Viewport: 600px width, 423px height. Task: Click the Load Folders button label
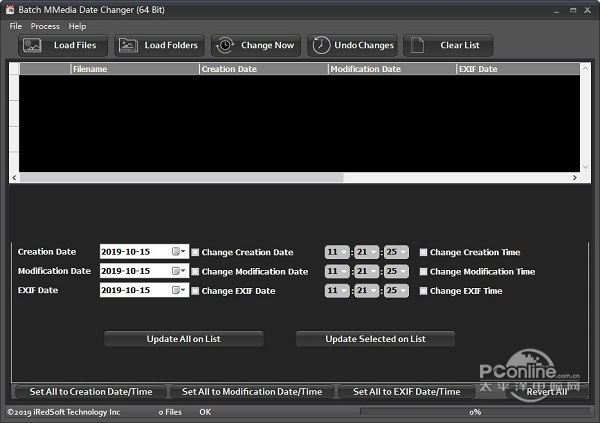coord(171,45)
